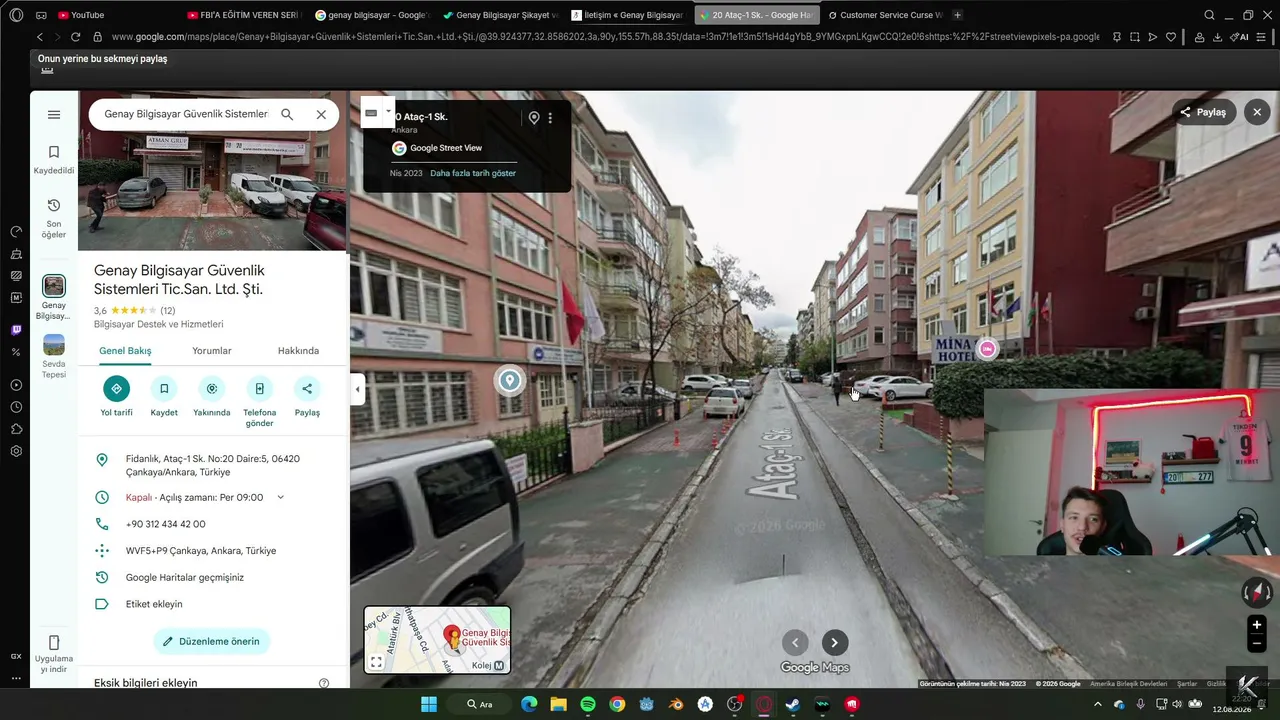This screenshot has height=720, width=1280.
Task: Click the location pin icon in Street View card
Action: [534, 118]
